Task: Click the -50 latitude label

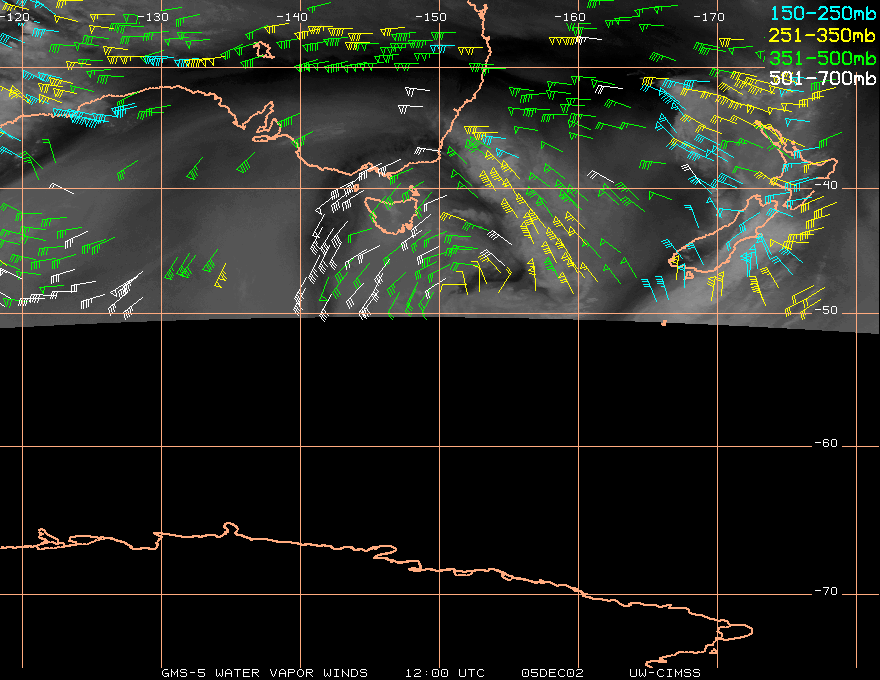Action: [826, 310]
